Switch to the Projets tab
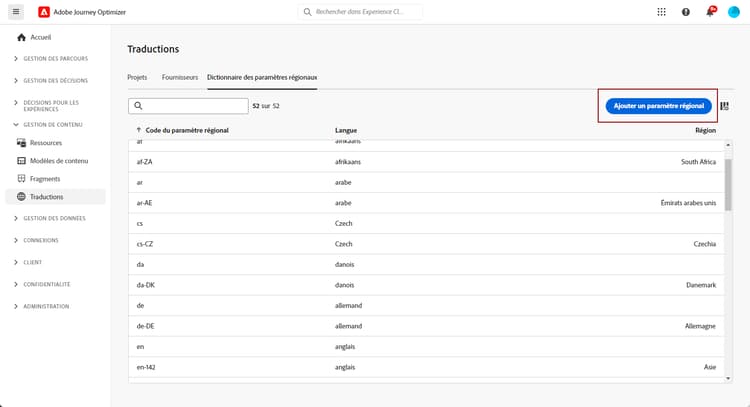 tap(137, 77)
